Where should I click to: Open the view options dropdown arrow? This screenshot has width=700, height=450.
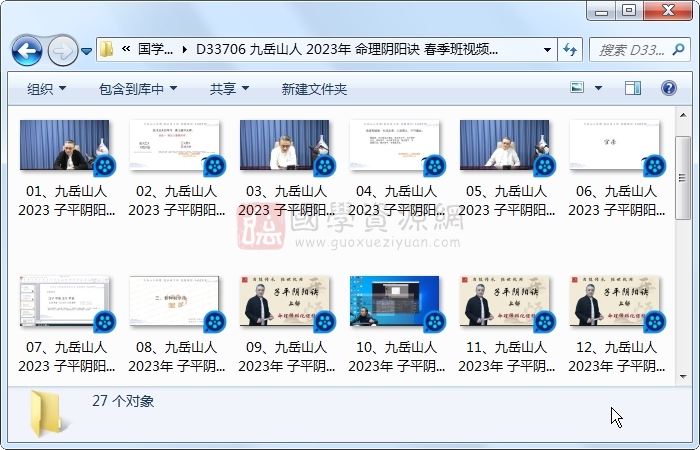[x=598, y=88]
